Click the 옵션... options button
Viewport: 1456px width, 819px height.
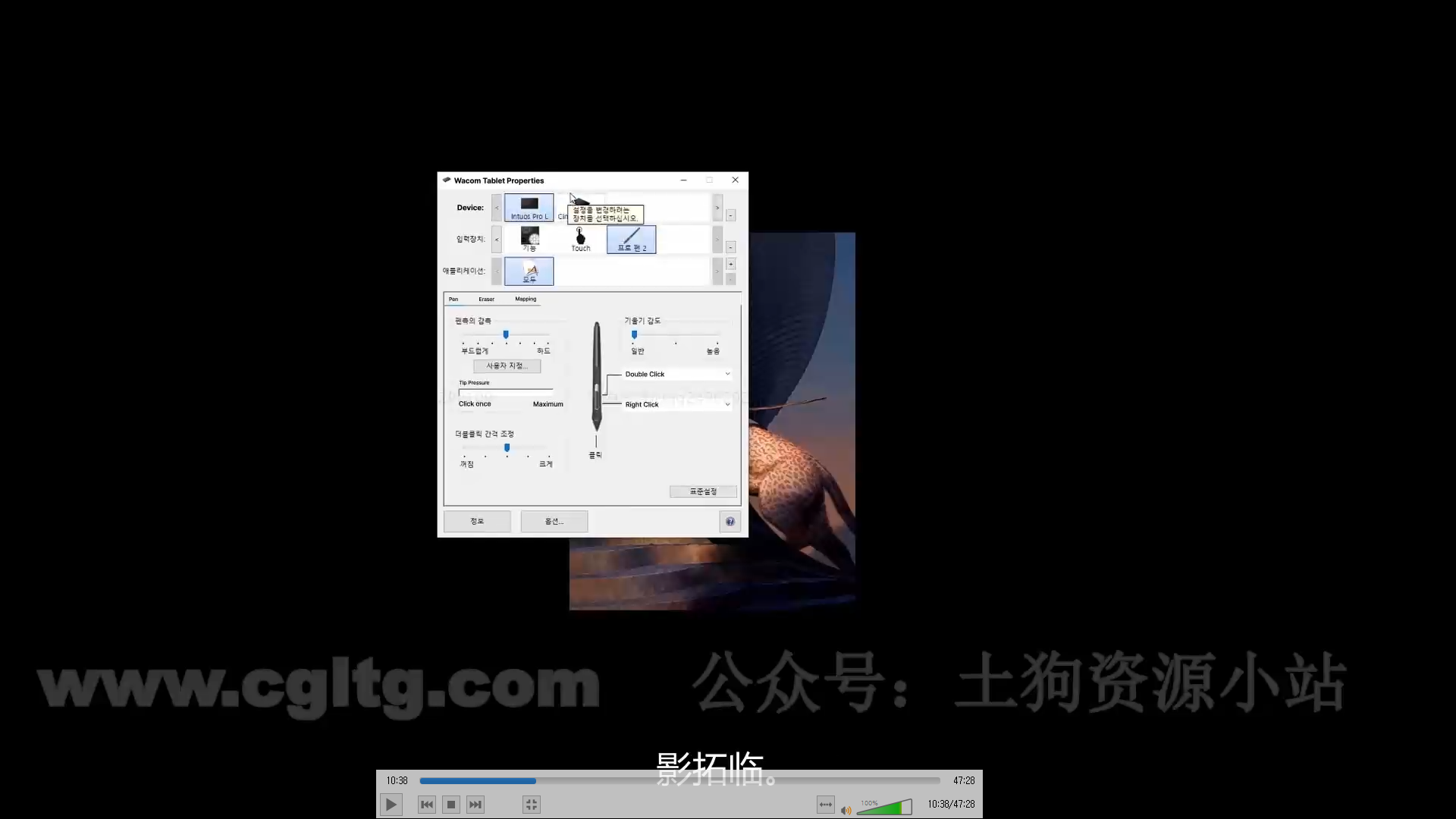554,521
